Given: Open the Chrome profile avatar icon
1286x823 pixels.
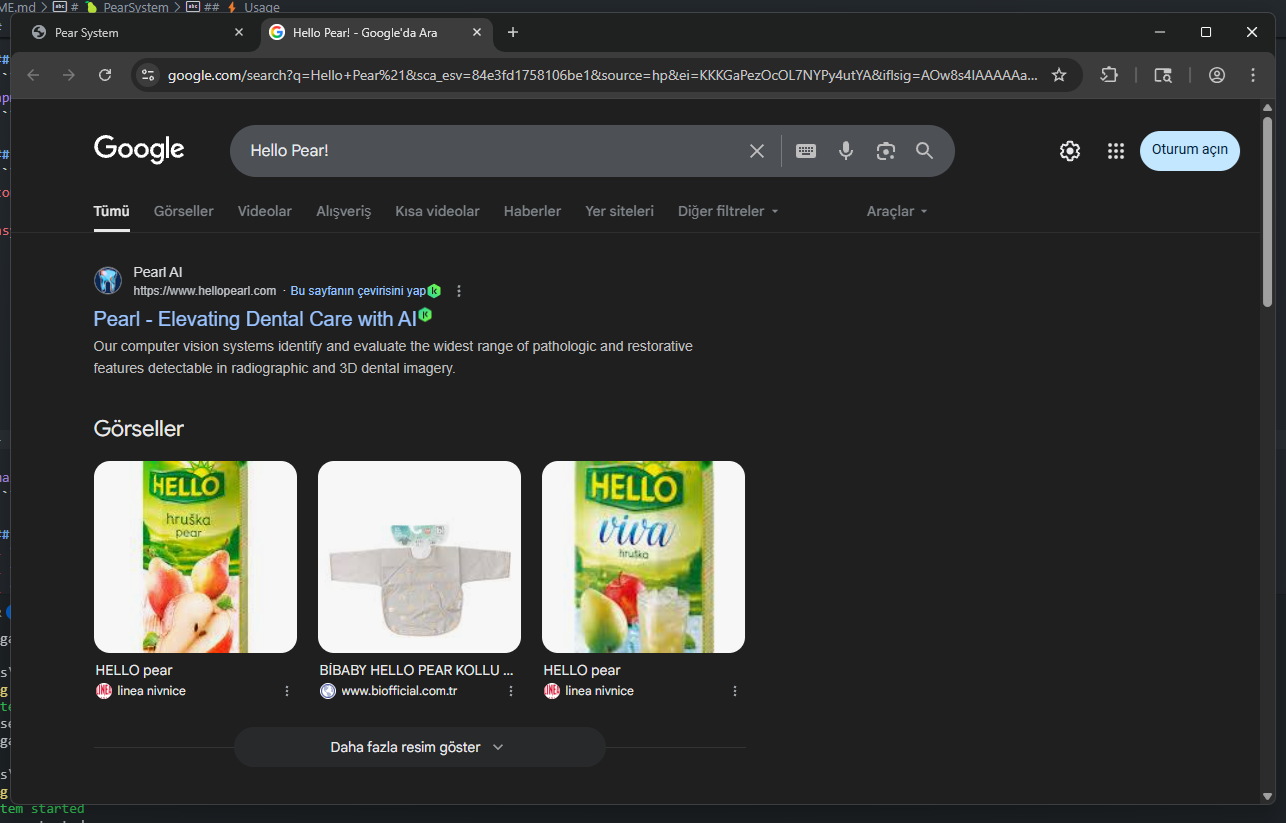Looking at the screenshot, I should click(1217, 75).
